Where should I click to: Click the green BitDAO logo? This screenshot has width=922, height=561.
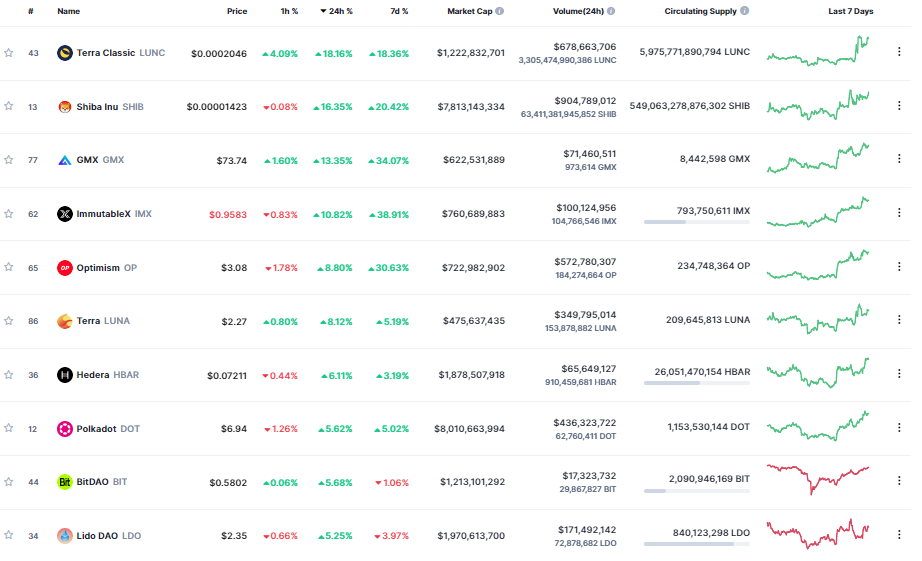[x=65, y=482]
